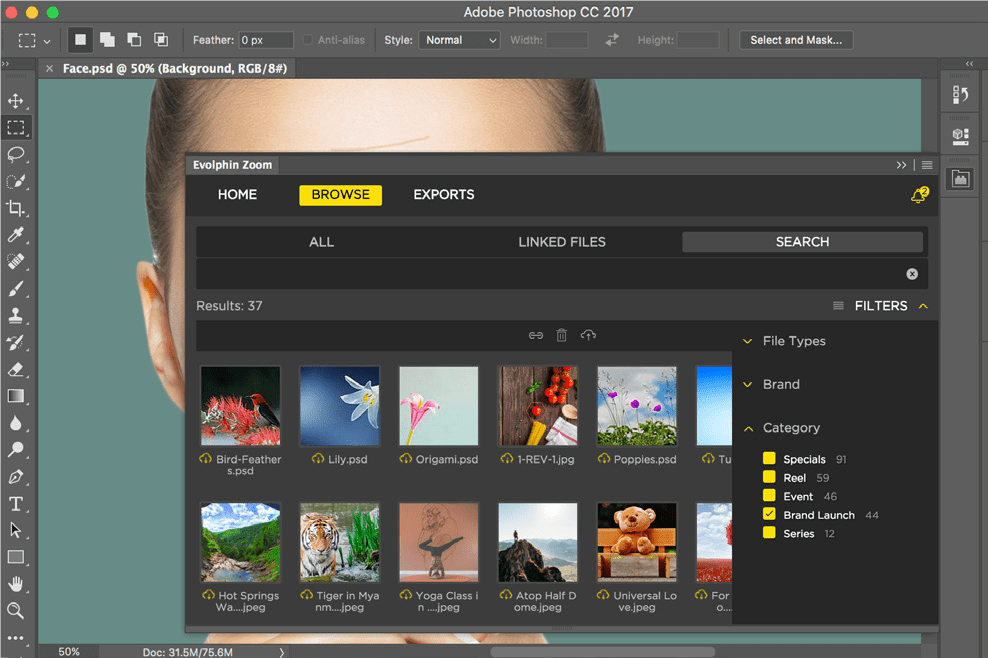Select the SEARCH tab

tap(803, 242)
